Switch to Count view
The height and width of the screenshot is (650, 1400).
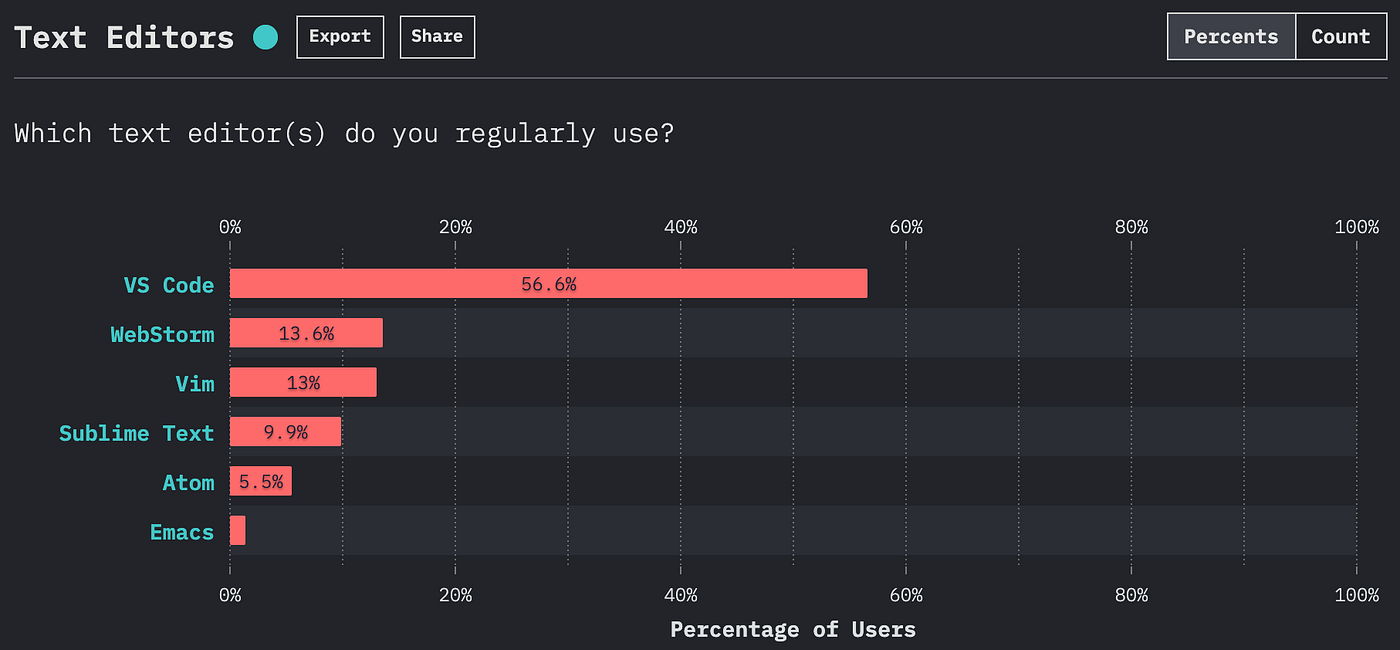pyautogui.click(x=1341, y=36)
